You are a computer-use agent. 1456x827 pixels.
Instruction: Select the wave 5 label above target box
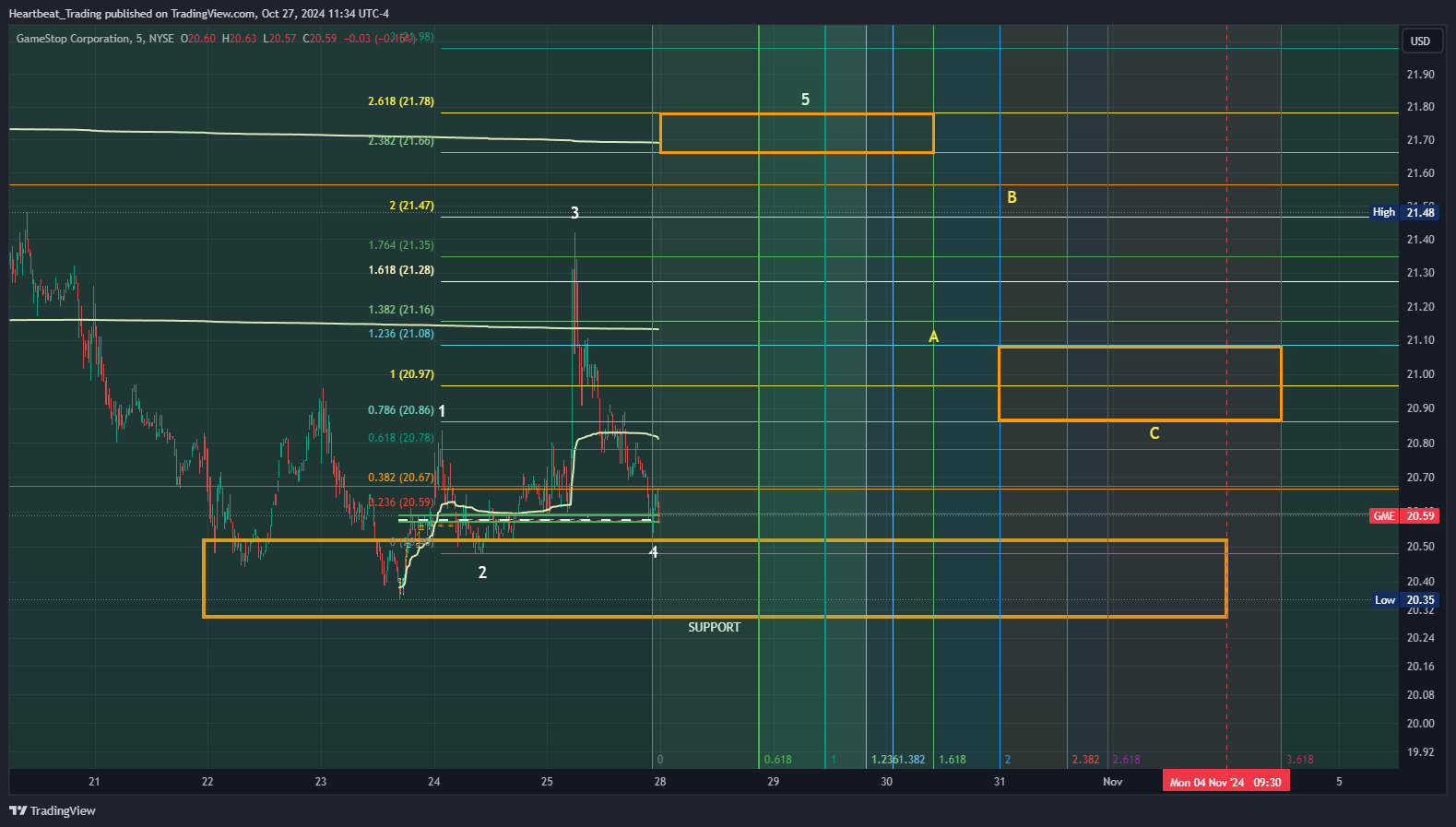805,100
